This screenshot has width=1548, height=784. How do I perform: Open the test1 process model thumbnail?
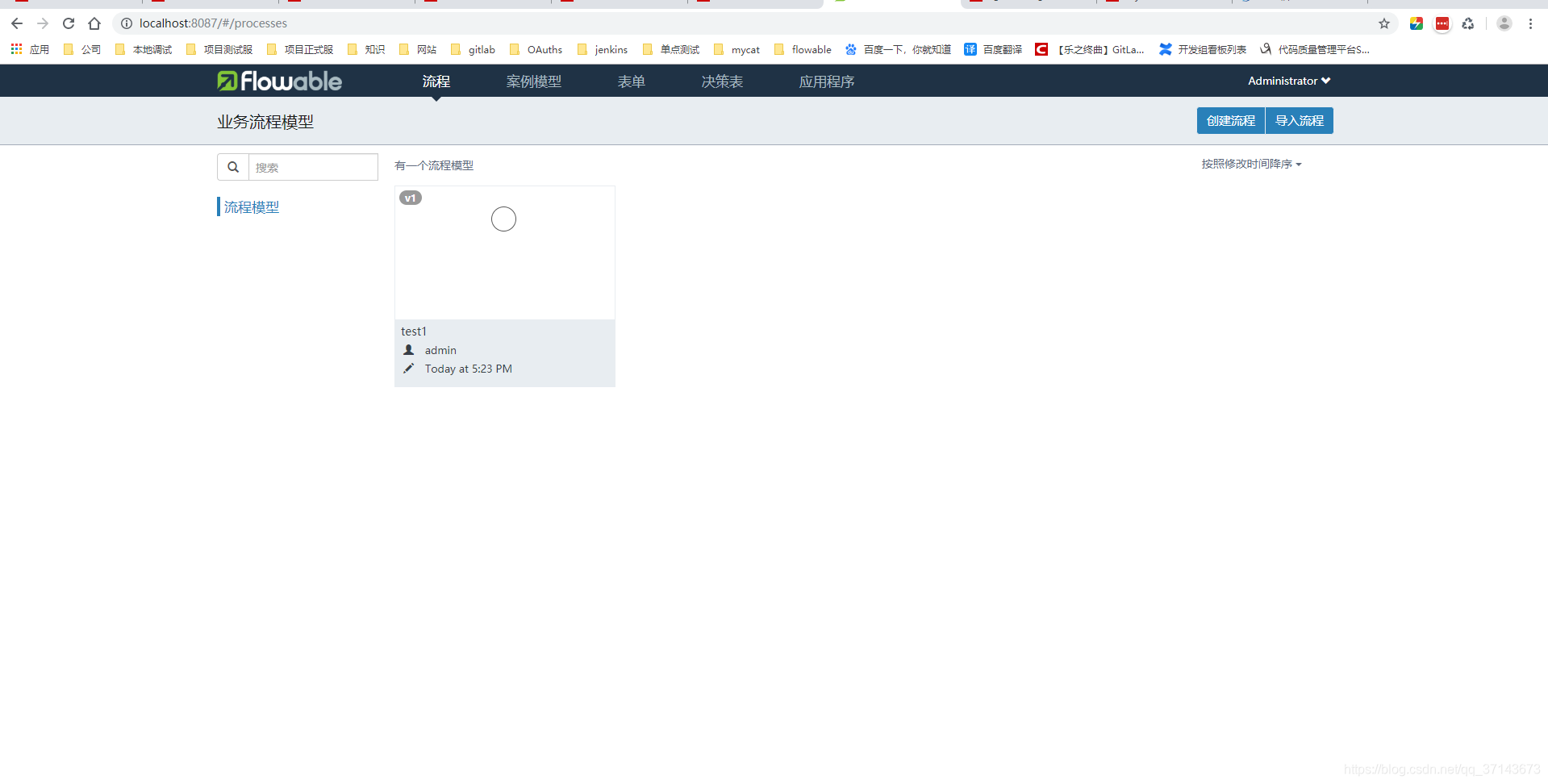[505, 253]
